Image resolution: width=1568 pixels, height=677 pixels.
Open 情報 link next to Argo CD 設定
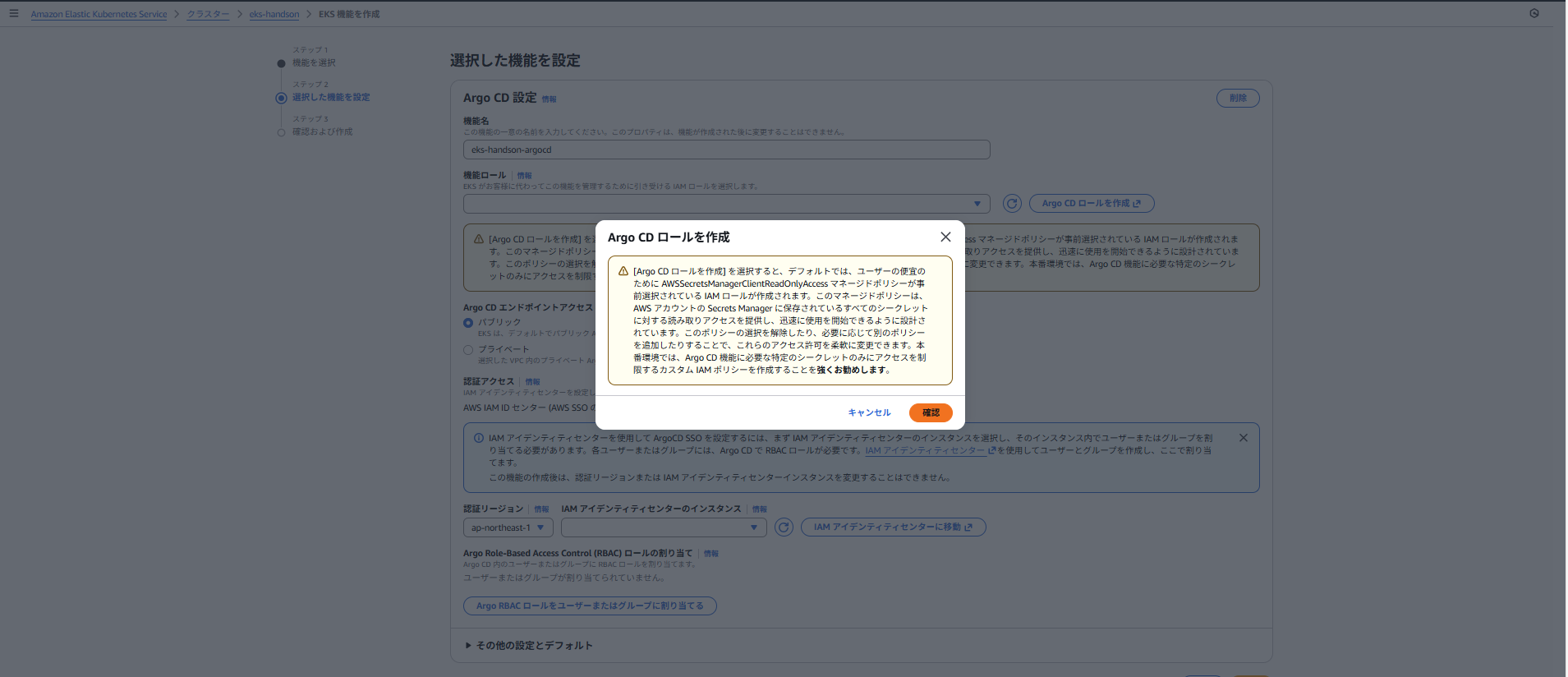pyautogui.click(x=549, y=99)
